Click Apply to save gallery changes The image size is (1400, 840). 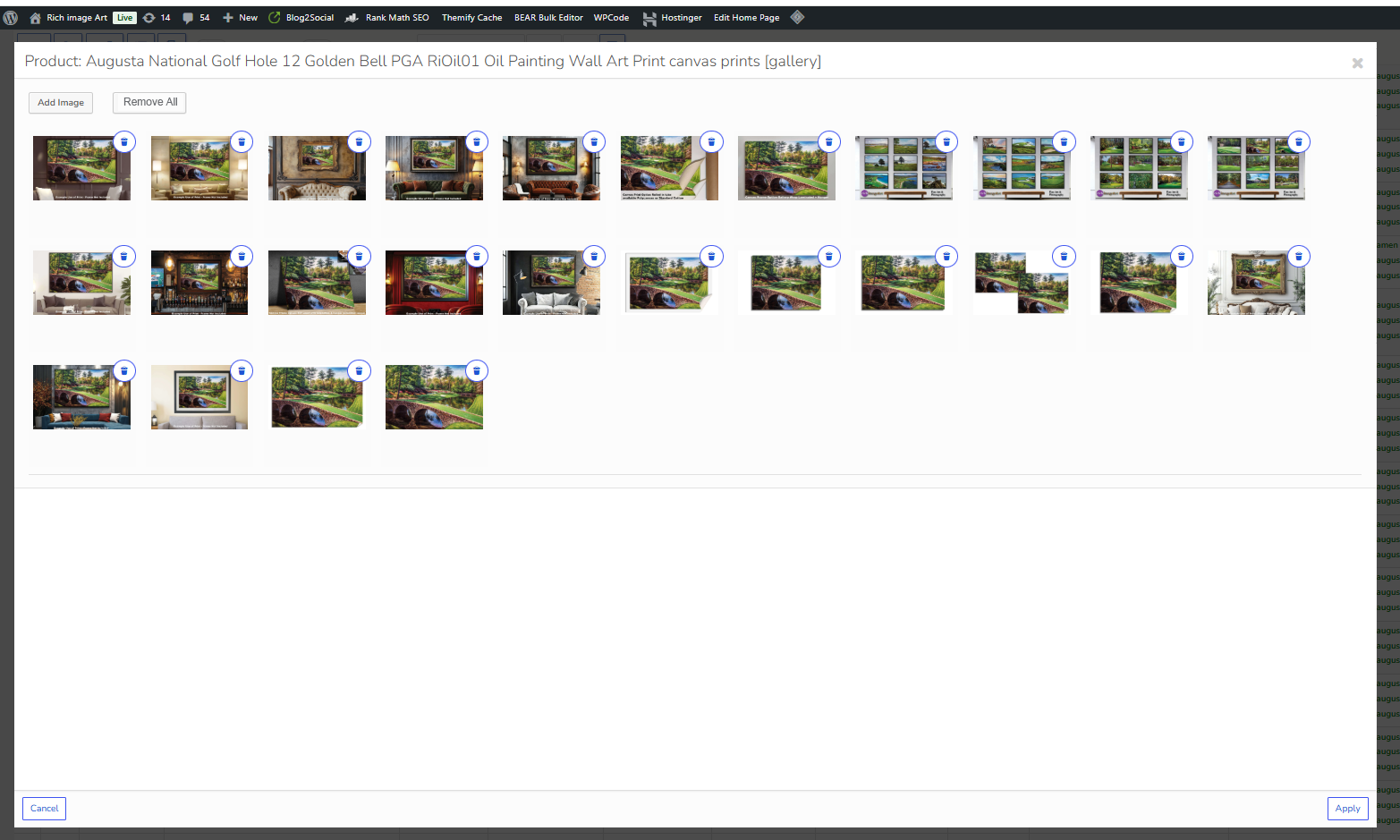(1347, 809)
